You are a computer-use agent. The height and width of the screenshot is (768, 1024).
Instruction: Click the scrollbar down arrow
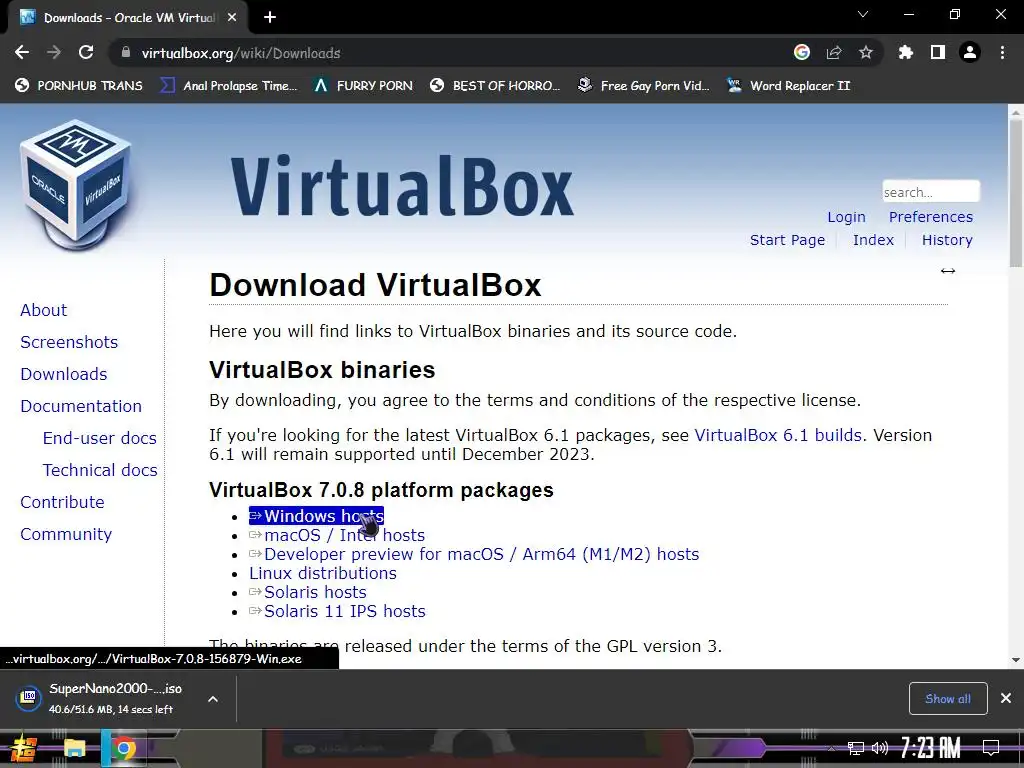point(1016,660)
